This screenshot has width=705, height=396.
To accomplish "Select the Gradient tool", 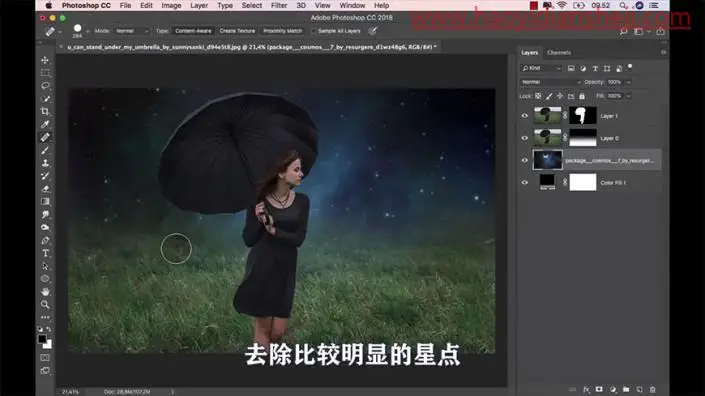I will point(45,201).
